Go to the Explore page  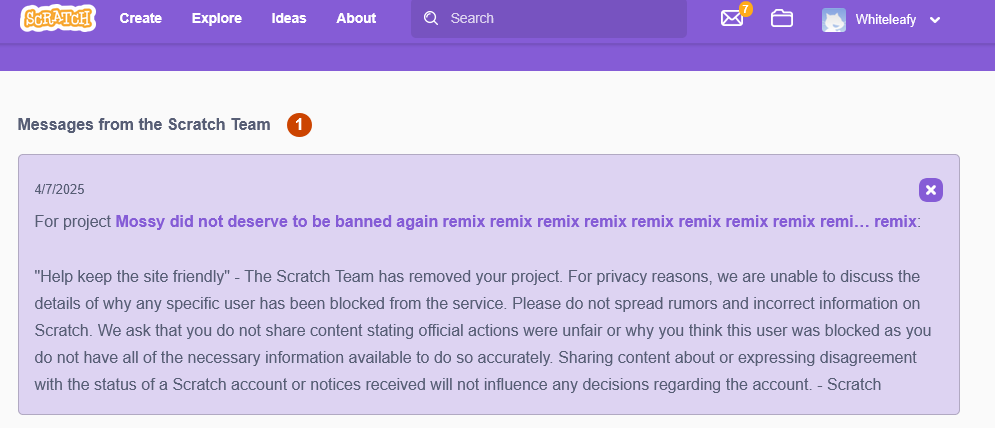pyautogui.click(x=217, y=18)
